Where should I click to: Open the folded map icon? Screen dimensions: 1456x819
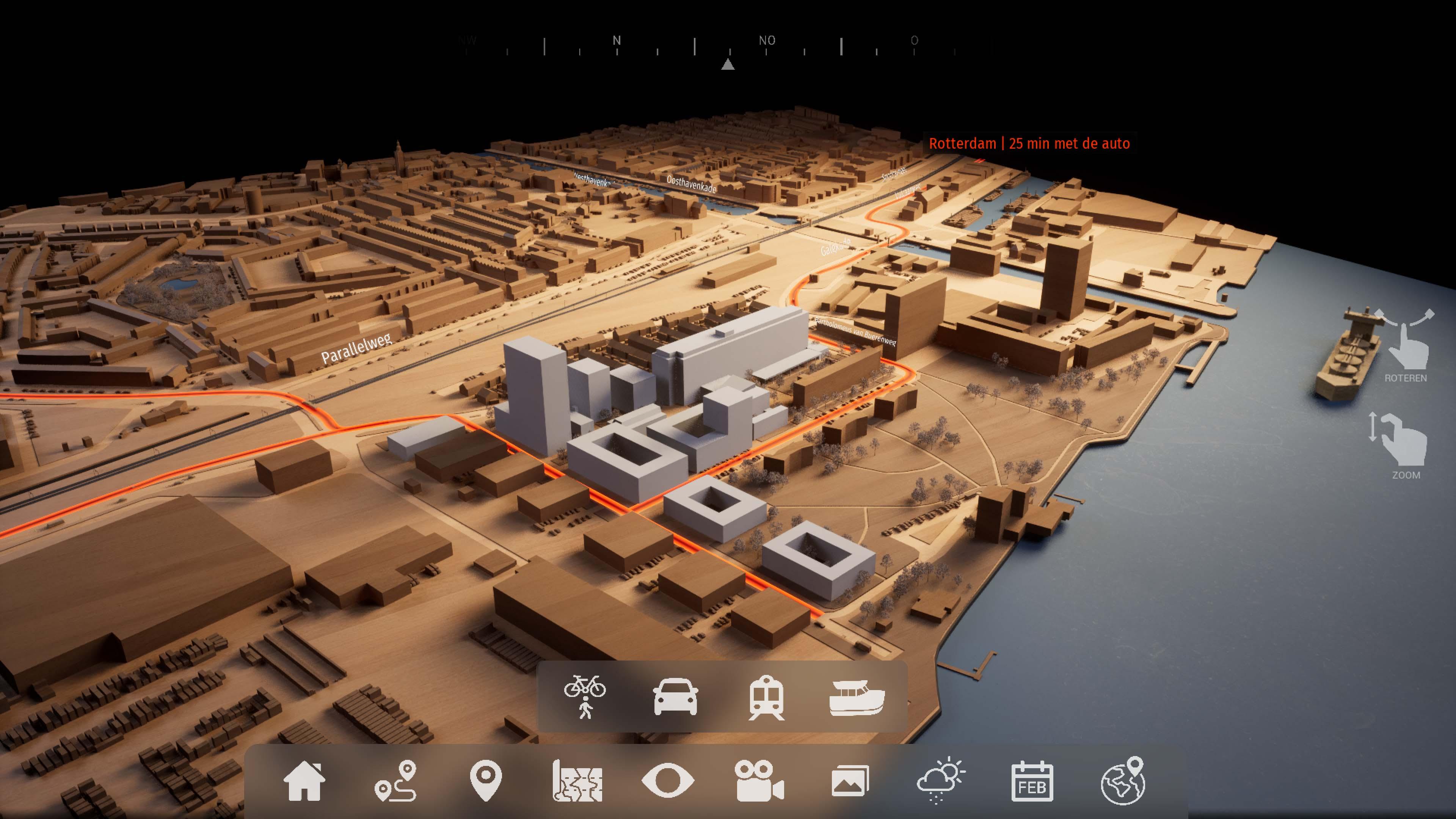577,781
